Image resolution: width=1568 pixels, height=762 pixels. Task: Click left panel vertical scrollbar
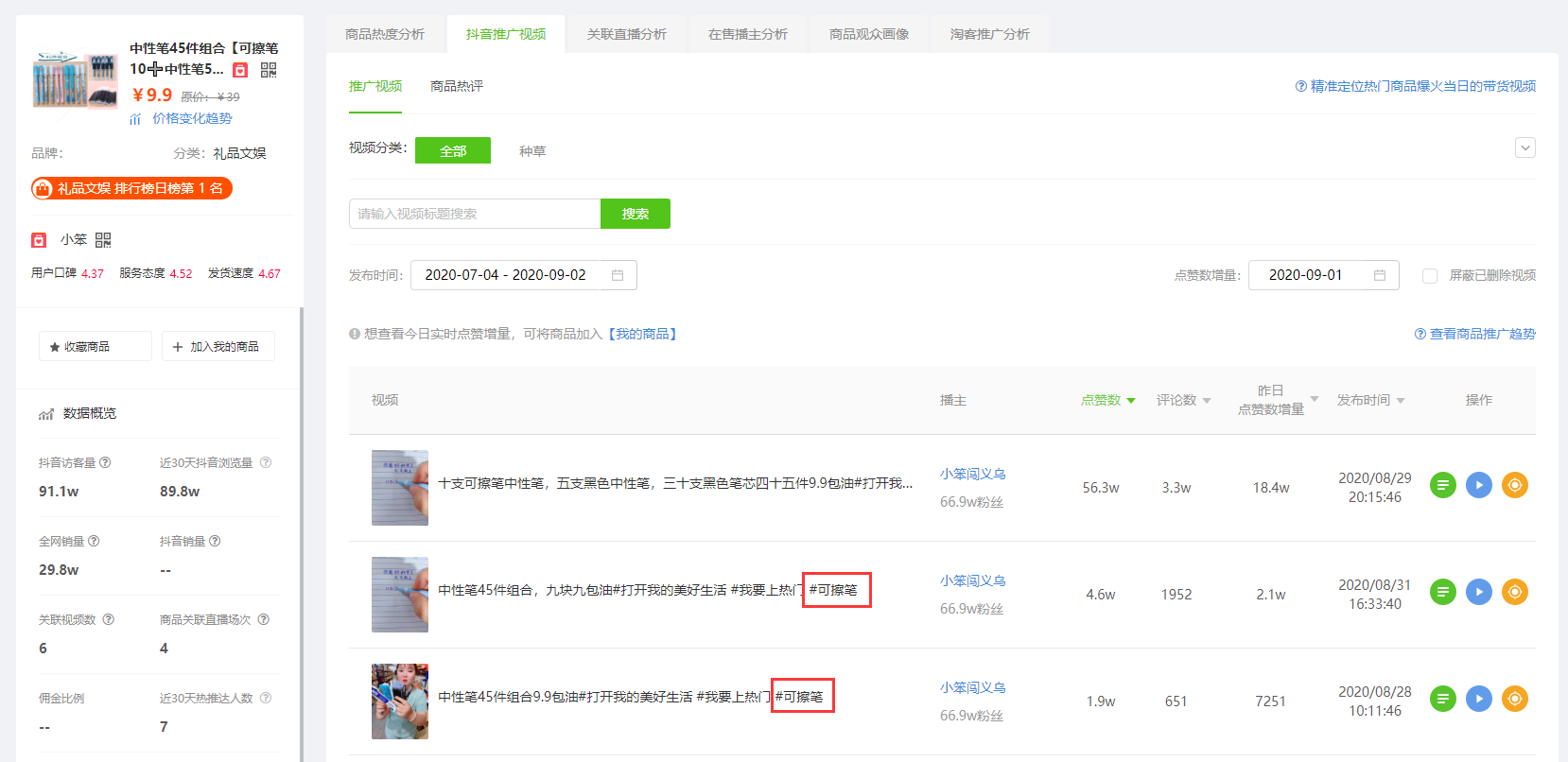pyautogui.click(x=302, y=533)
